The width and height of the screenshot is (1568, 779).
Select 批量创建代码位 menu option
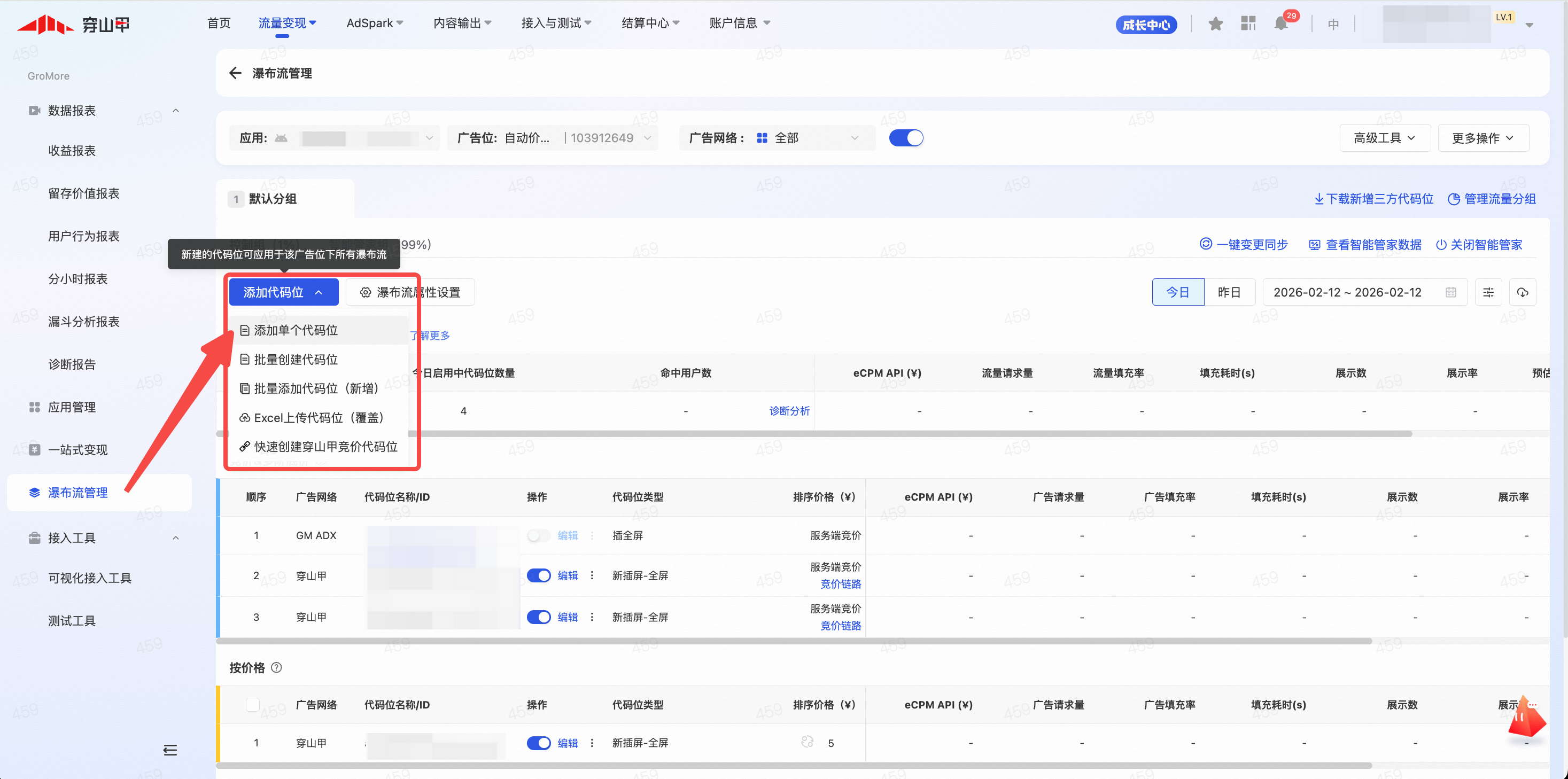tap(296, 360)
